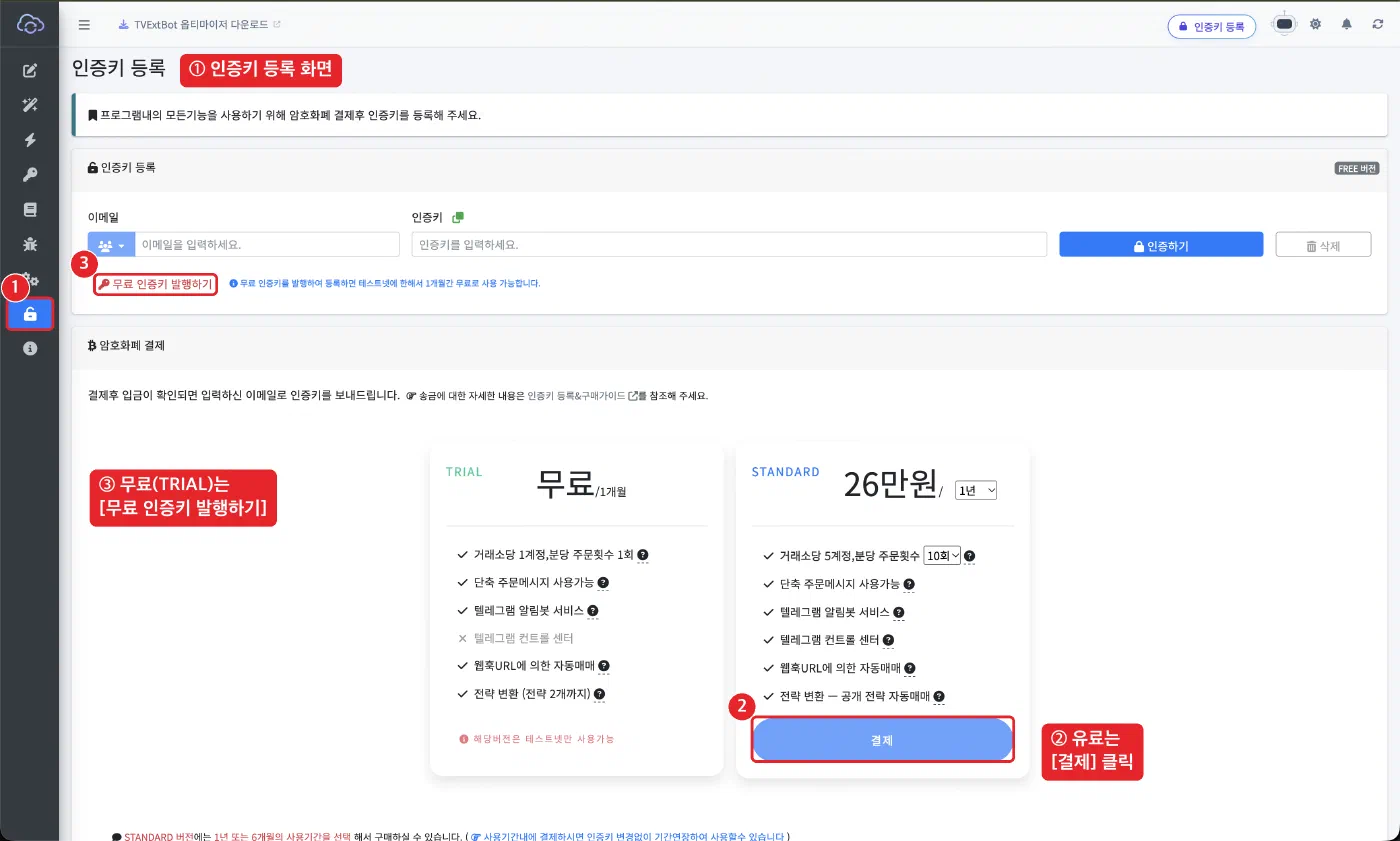
Task: Click the 인증키 등록 button in header
Action: pos(1211,27)
